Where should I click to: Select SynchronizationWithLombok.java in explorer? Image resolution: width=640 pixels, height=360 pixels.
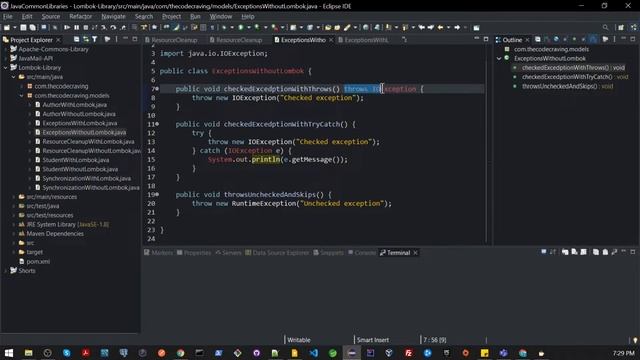pos(87,178)
